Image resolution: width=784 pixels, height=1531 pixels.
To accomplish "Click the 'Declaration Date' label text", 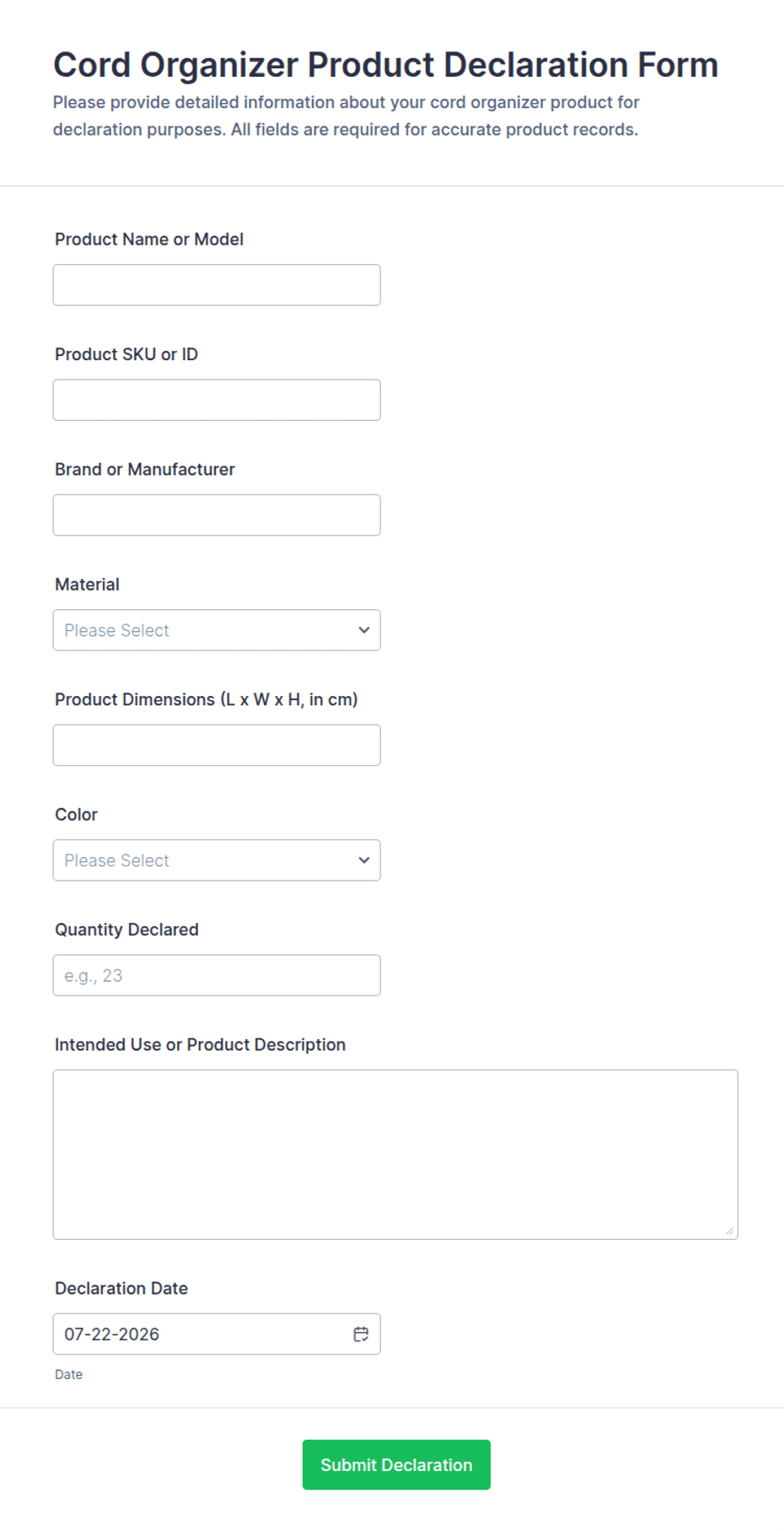I will pyautogui.click(x=121, y=1288).
